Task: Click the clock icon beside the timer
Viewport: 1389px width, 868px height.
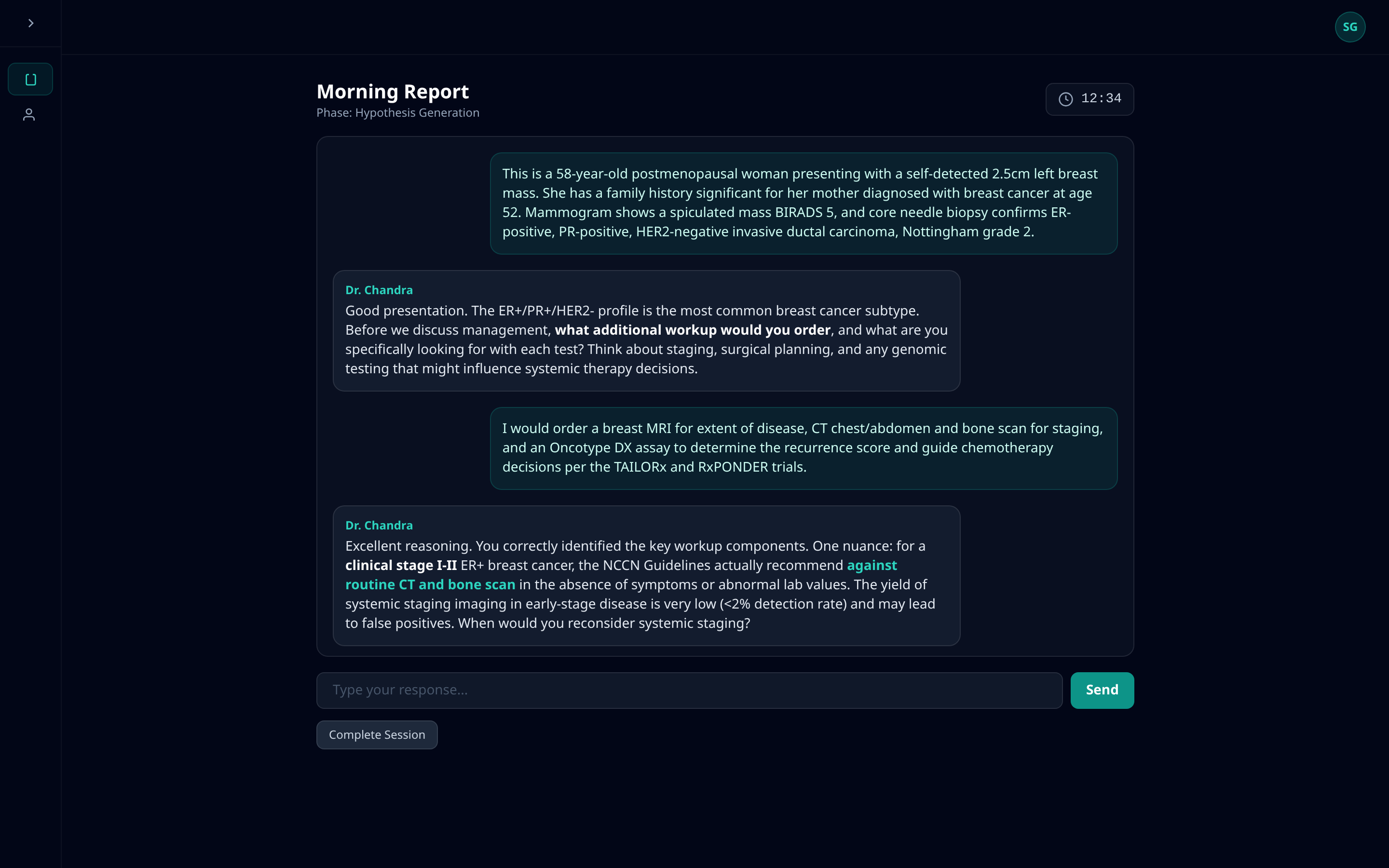Action: coord(1065,99)
